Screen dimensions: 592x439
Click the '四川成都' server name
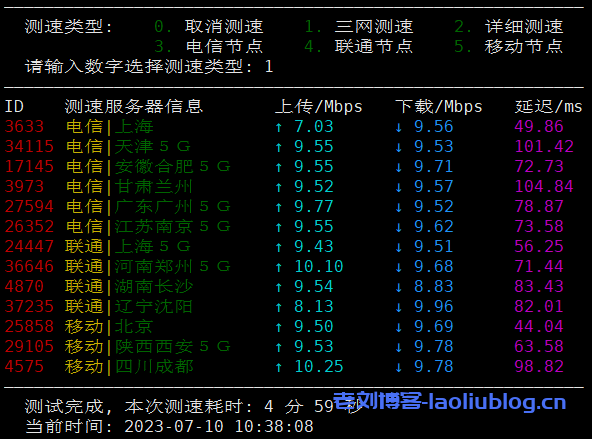[x=154, y=367]
